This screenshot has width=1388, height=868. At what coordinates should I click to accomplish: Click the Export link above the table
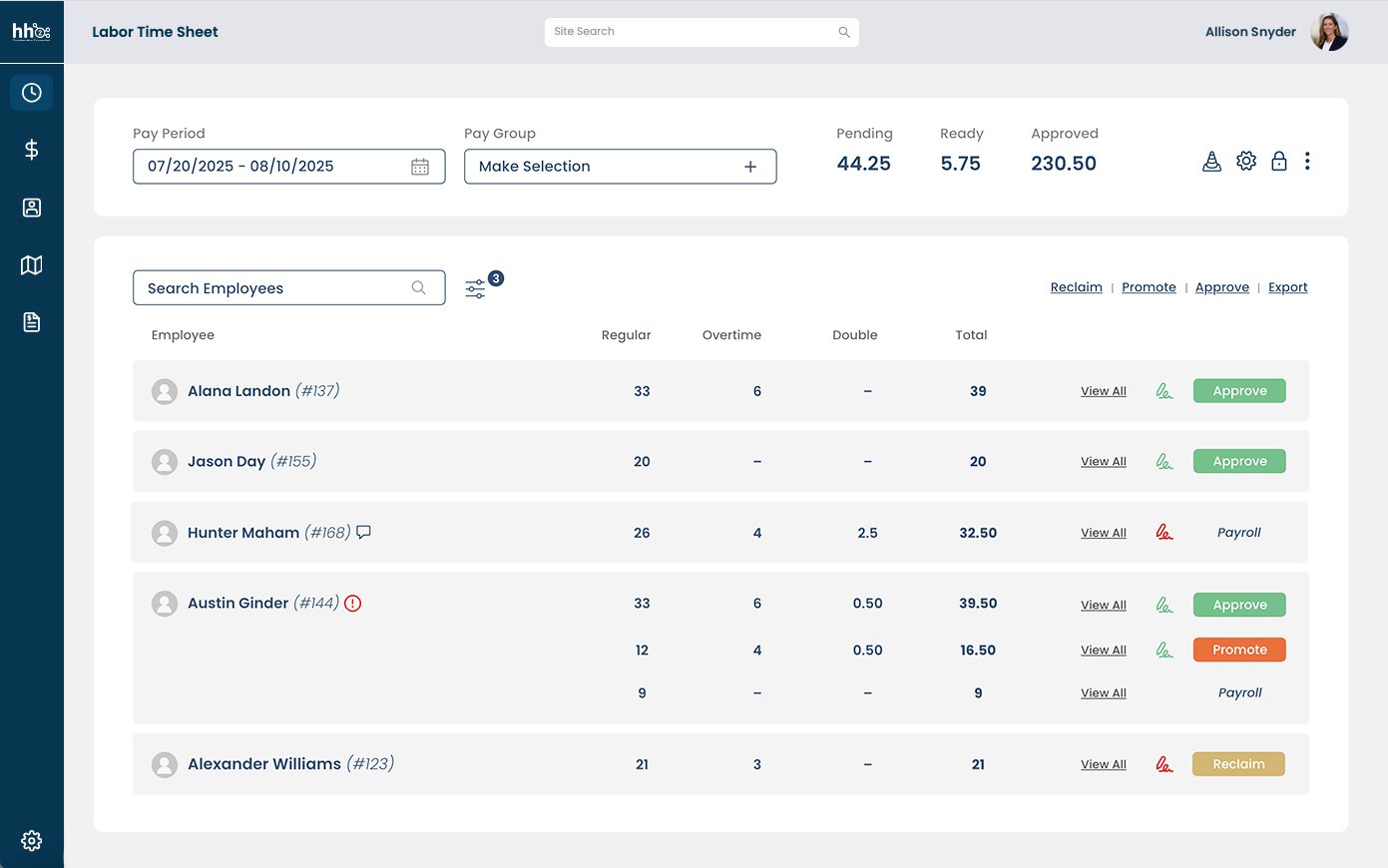click(1287, 287)
